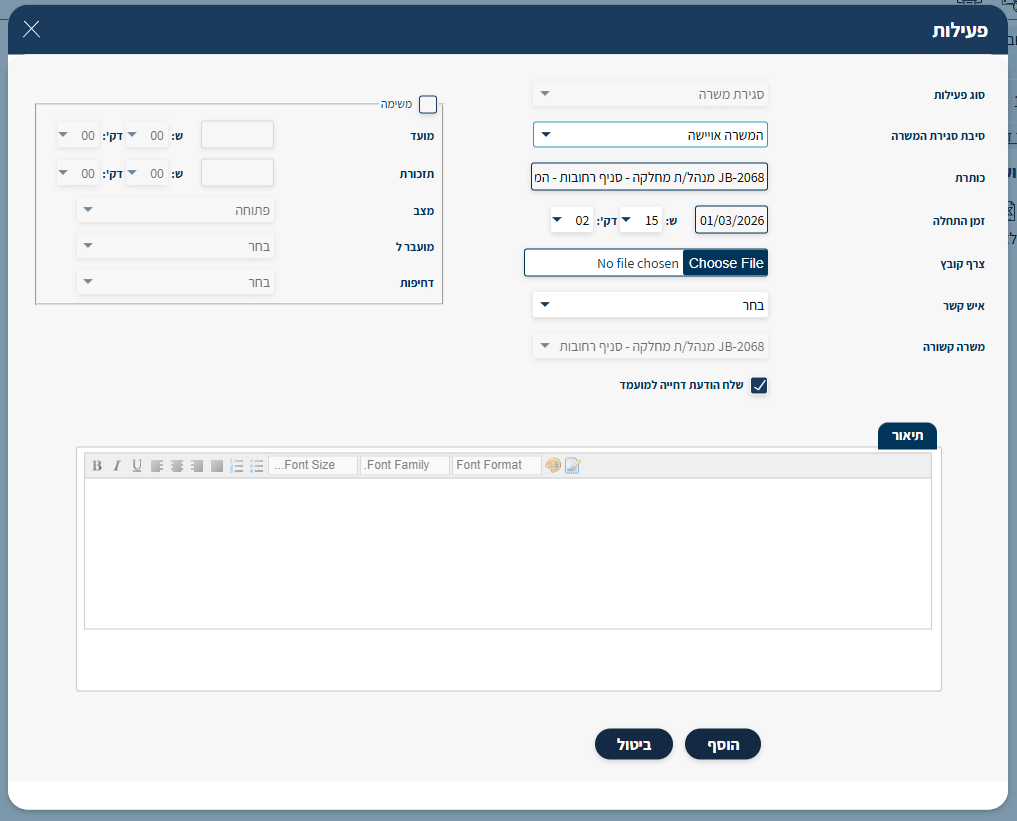Click the הוסף button

point(723,744)
